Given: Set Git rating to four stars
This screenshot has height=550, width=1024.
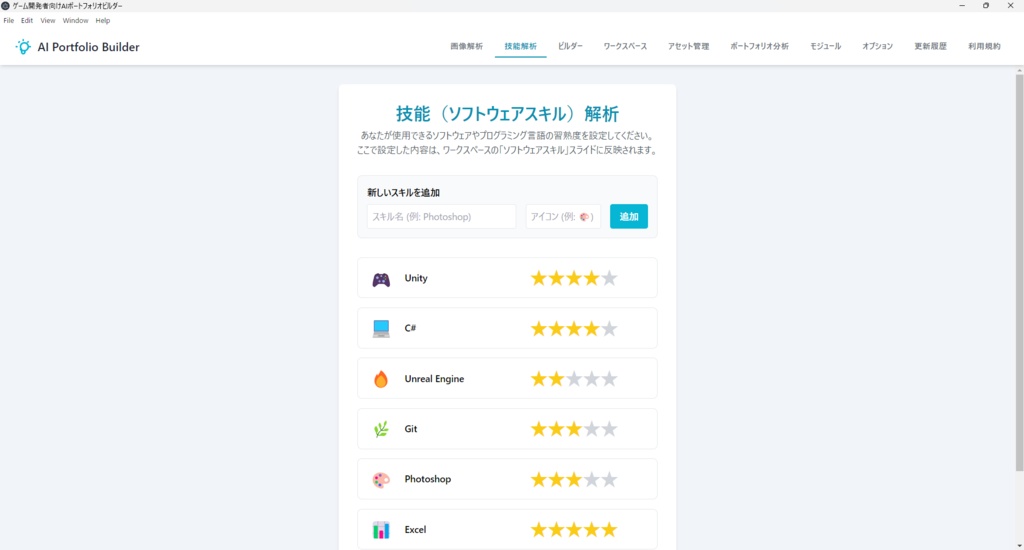Looking at the screenshot, I should click(x=591, y=429).
